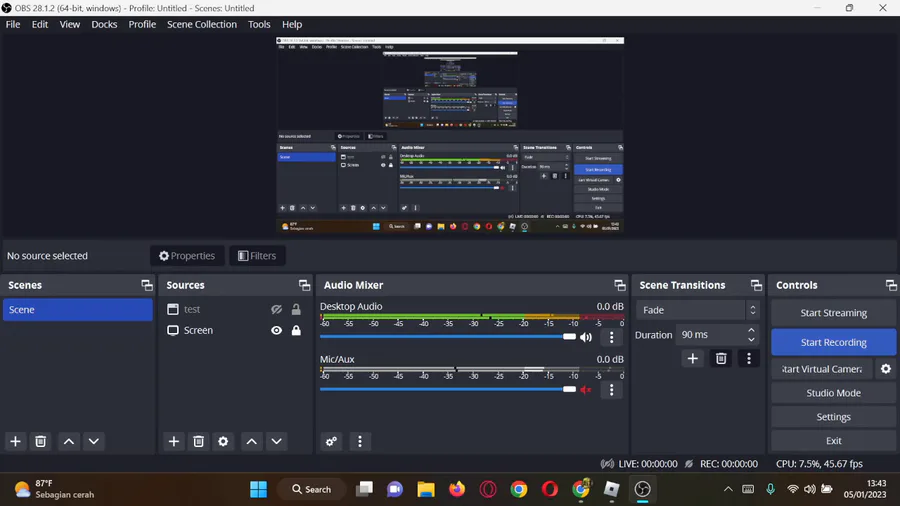
Task: Open the File menu
Action: (x=13, y=24)
